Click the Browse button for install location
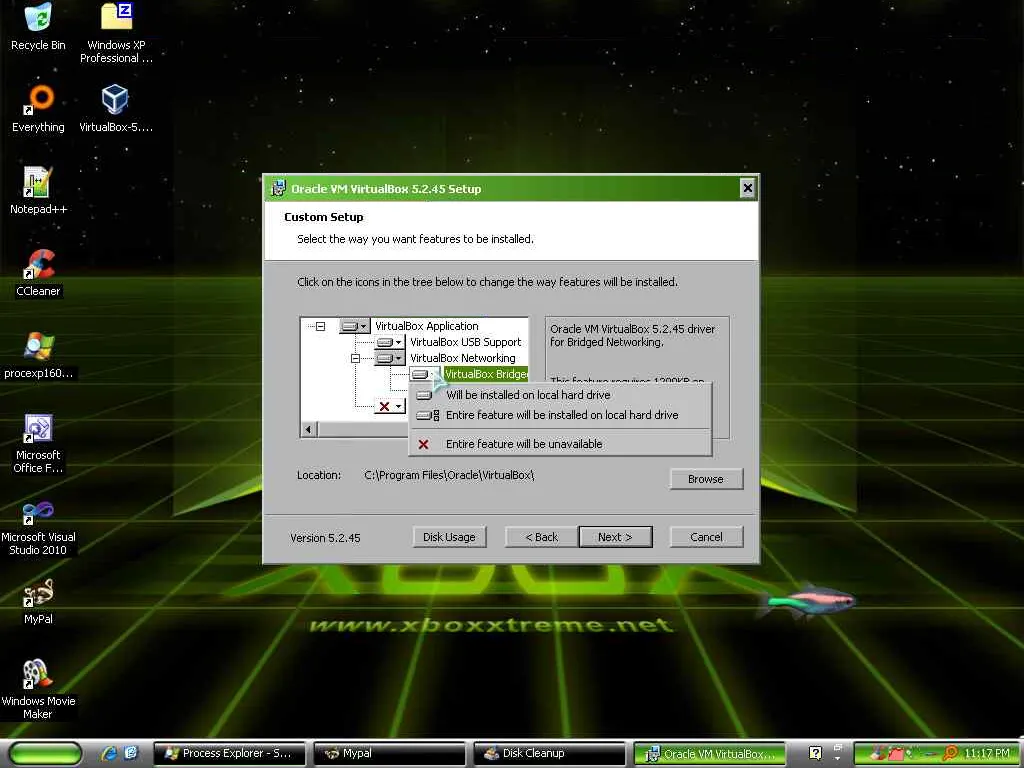The width and height of the screenshot is (1024, 768). (x=706, y=479)
